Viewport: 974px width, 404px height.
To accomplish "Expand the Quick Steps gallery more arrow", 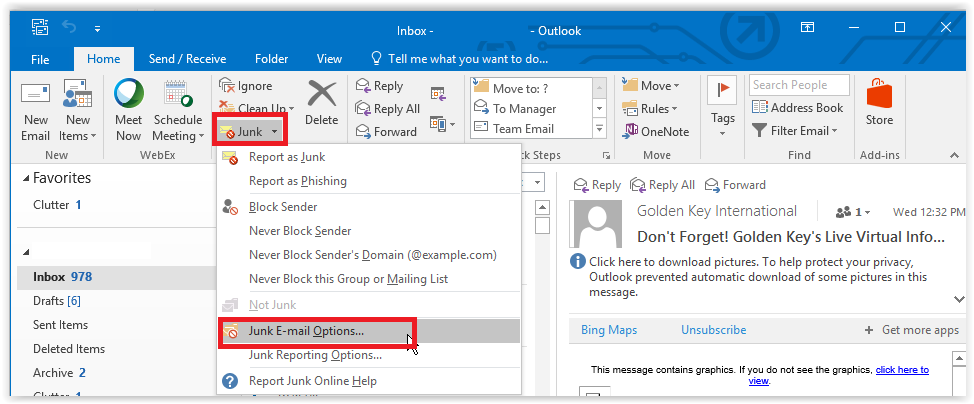I will click(599, 129).
